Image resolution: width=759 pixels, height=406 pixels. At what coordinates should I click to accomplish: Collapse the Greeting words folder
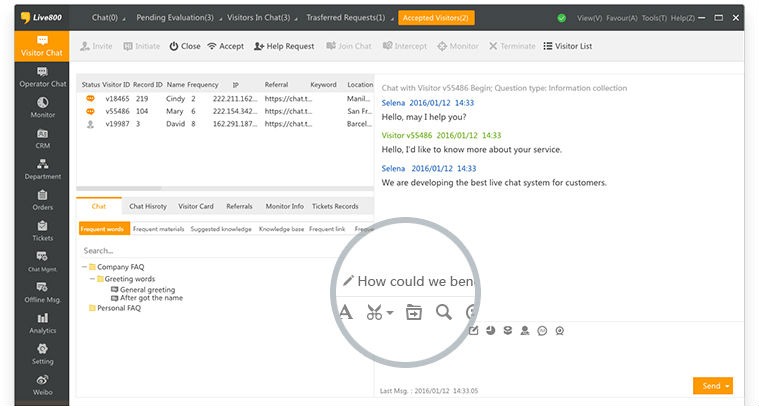(93, 279)
